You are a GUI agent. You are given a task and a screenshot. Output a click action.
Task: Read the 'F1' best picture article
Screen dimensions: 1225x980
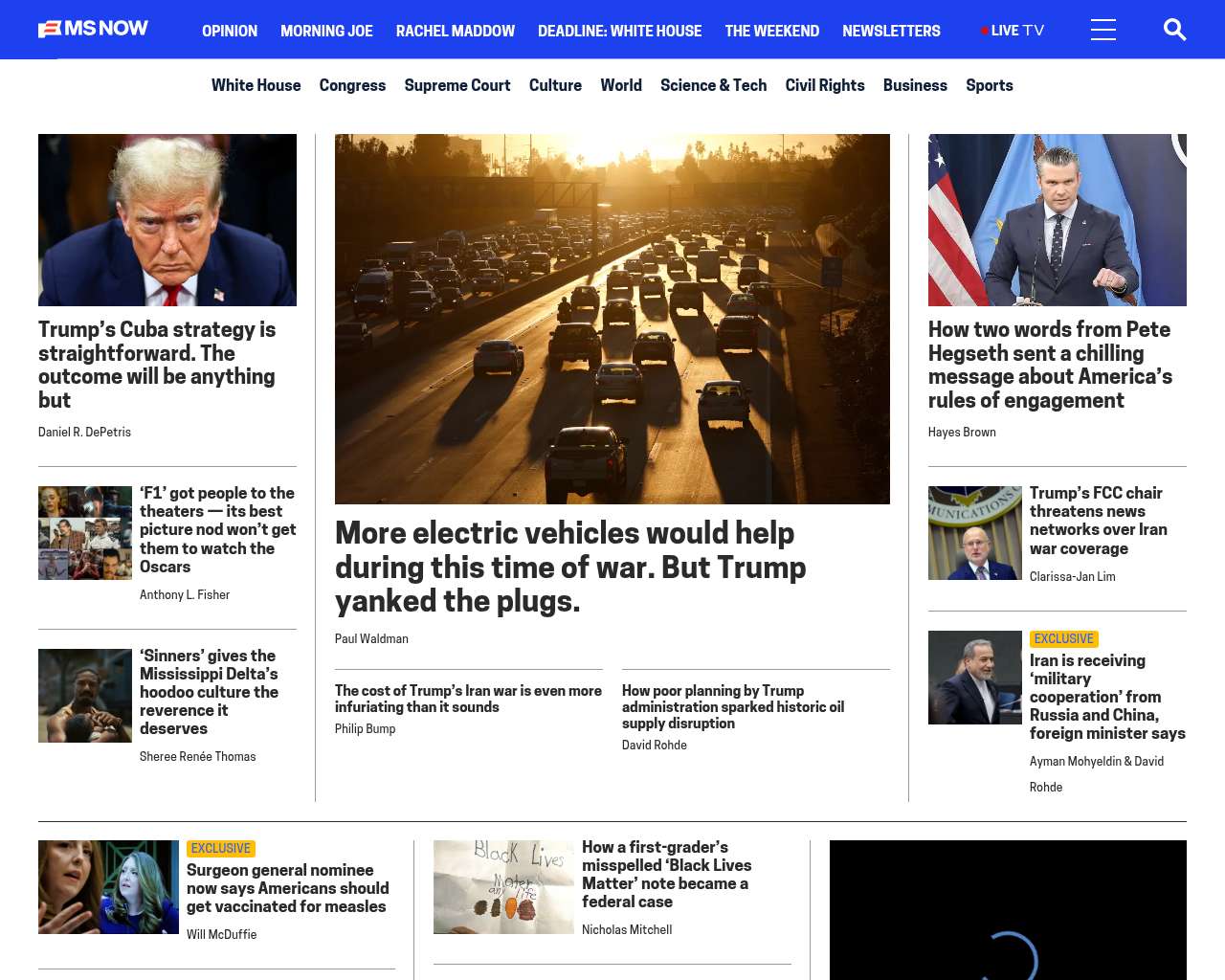pos(217,529)
